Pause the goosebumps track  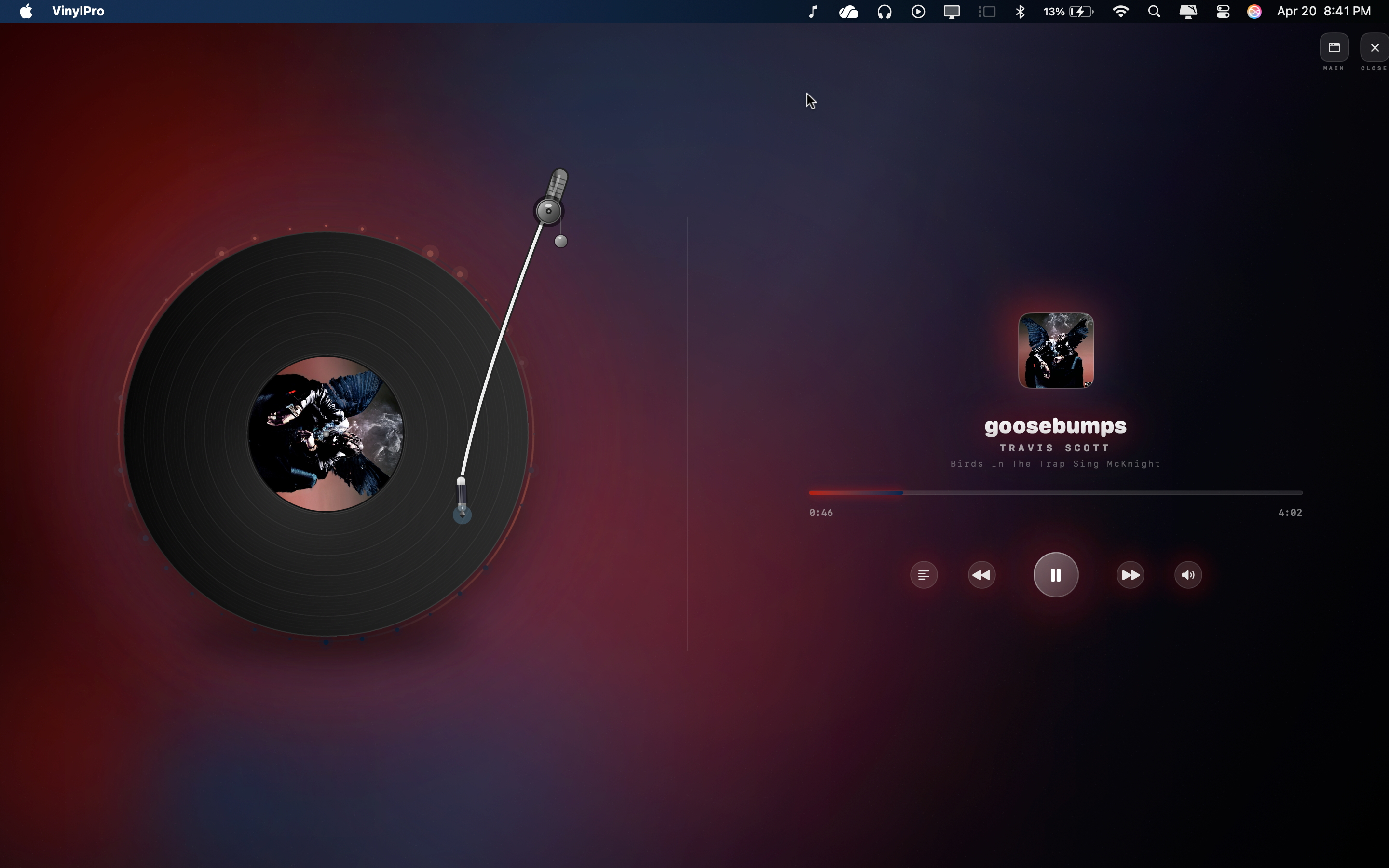tap(1055, 575)
